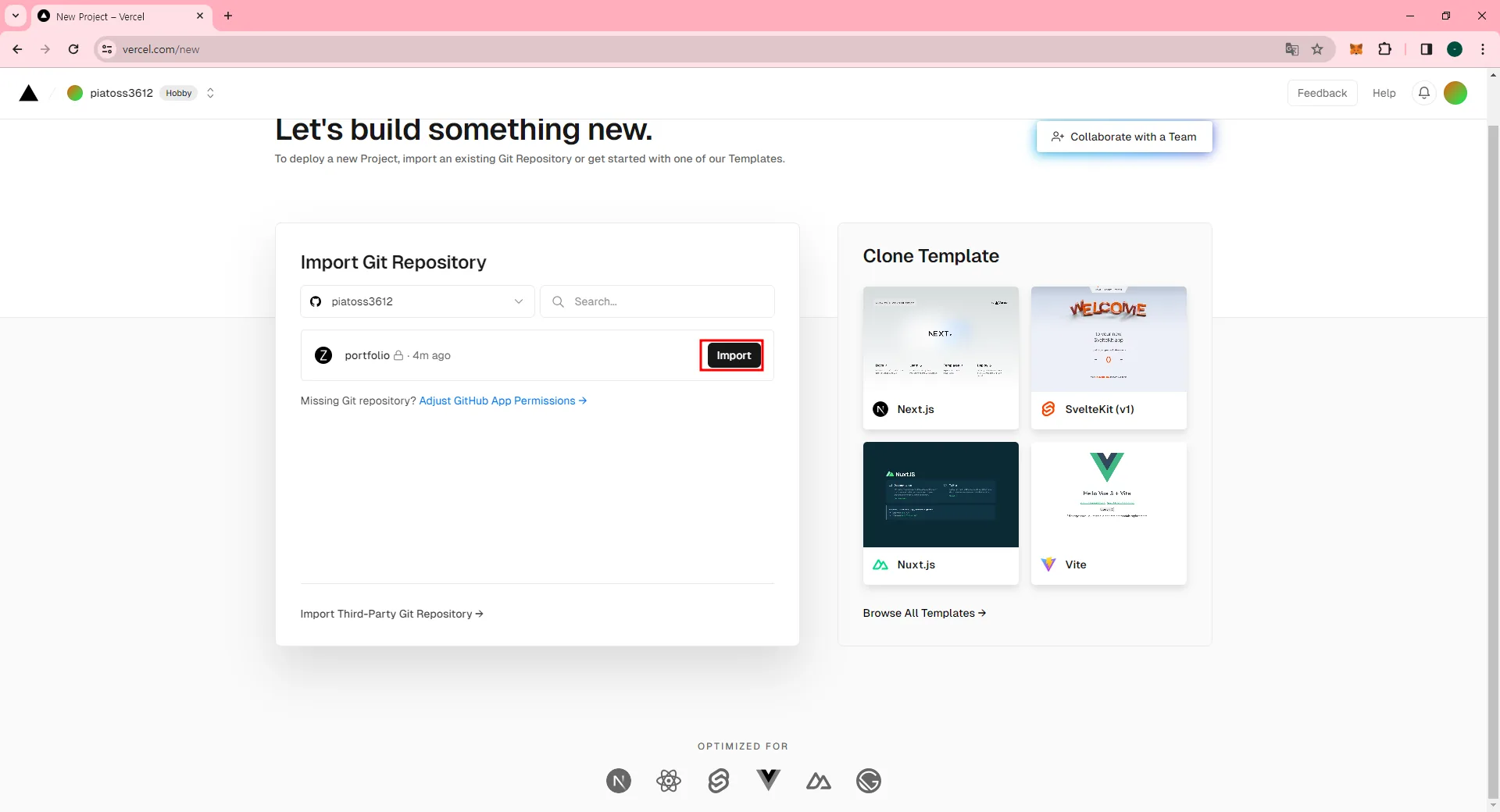The image size is (1500, 812).
Task: Bookmark this page with the star icon
Action: coord(1317,49)
